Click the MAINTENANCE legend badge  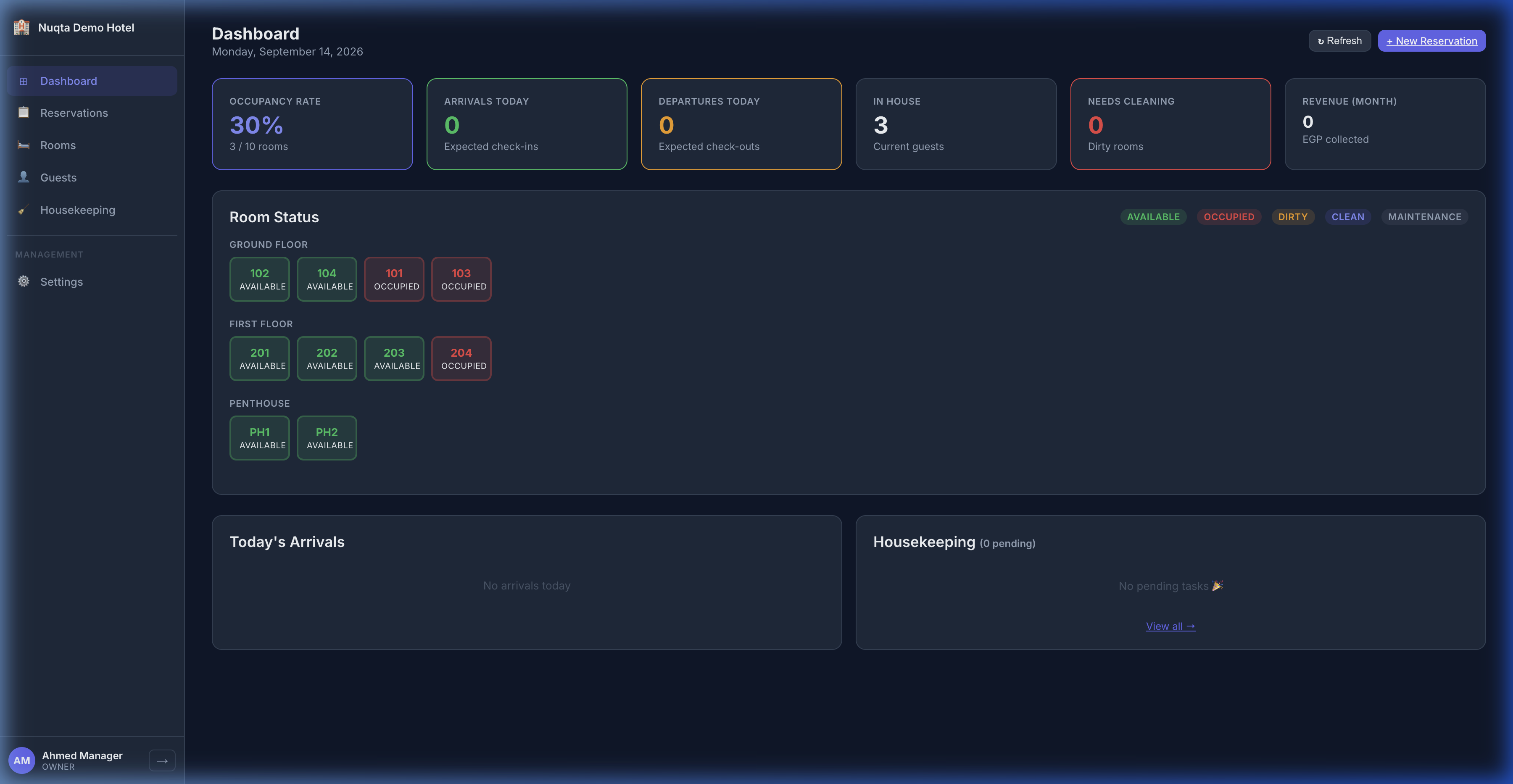[1425, 217]
